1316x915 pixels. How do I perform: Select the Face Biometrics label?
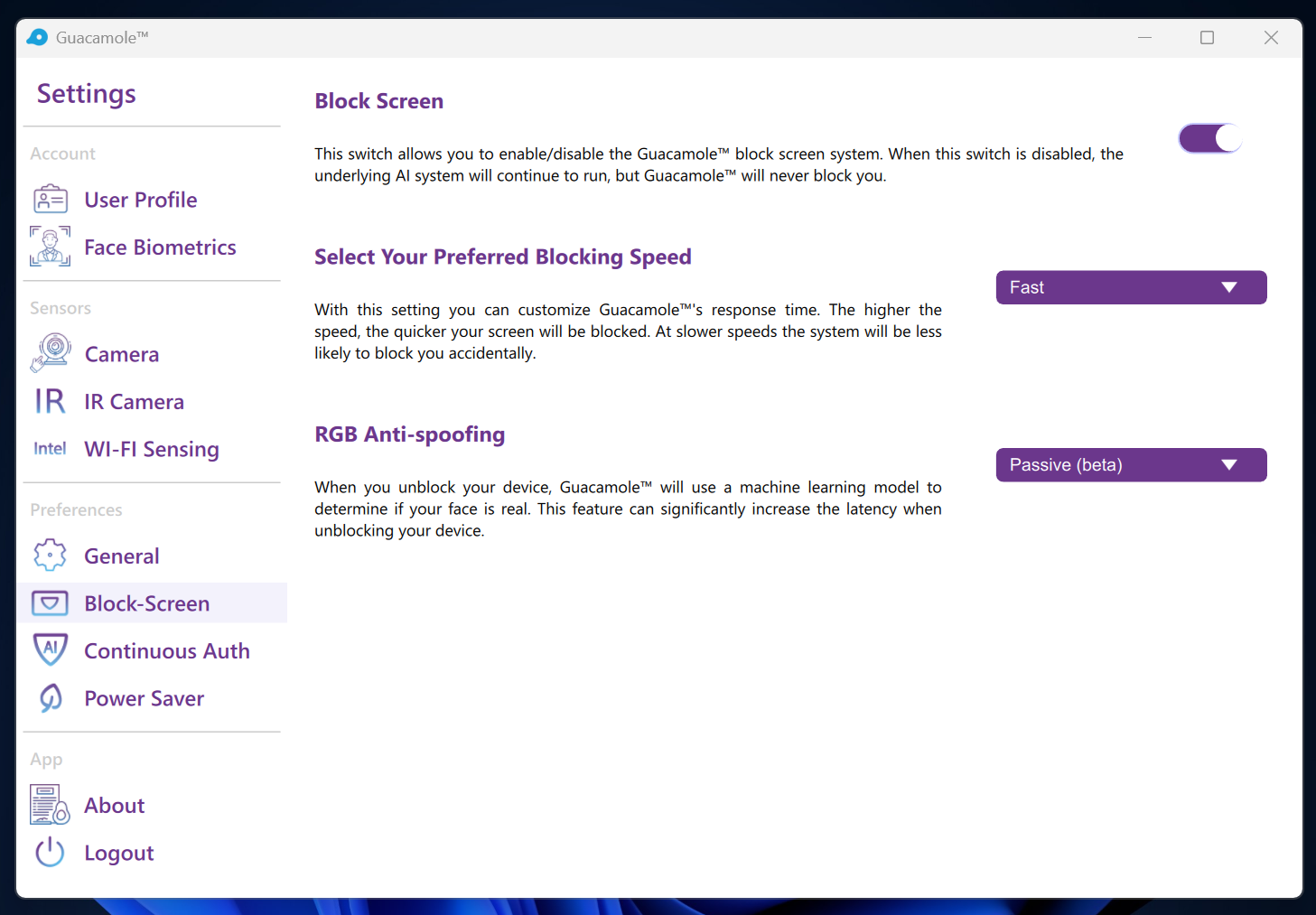[x=160, y=247]
